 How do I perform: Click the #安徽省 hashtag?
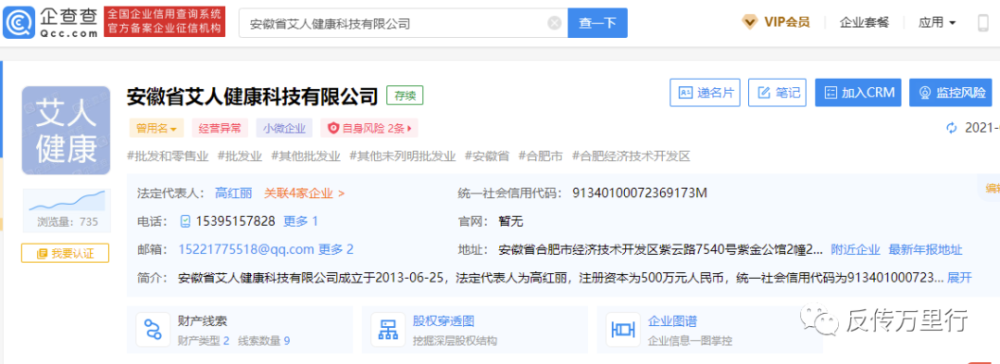coord(487,156)
